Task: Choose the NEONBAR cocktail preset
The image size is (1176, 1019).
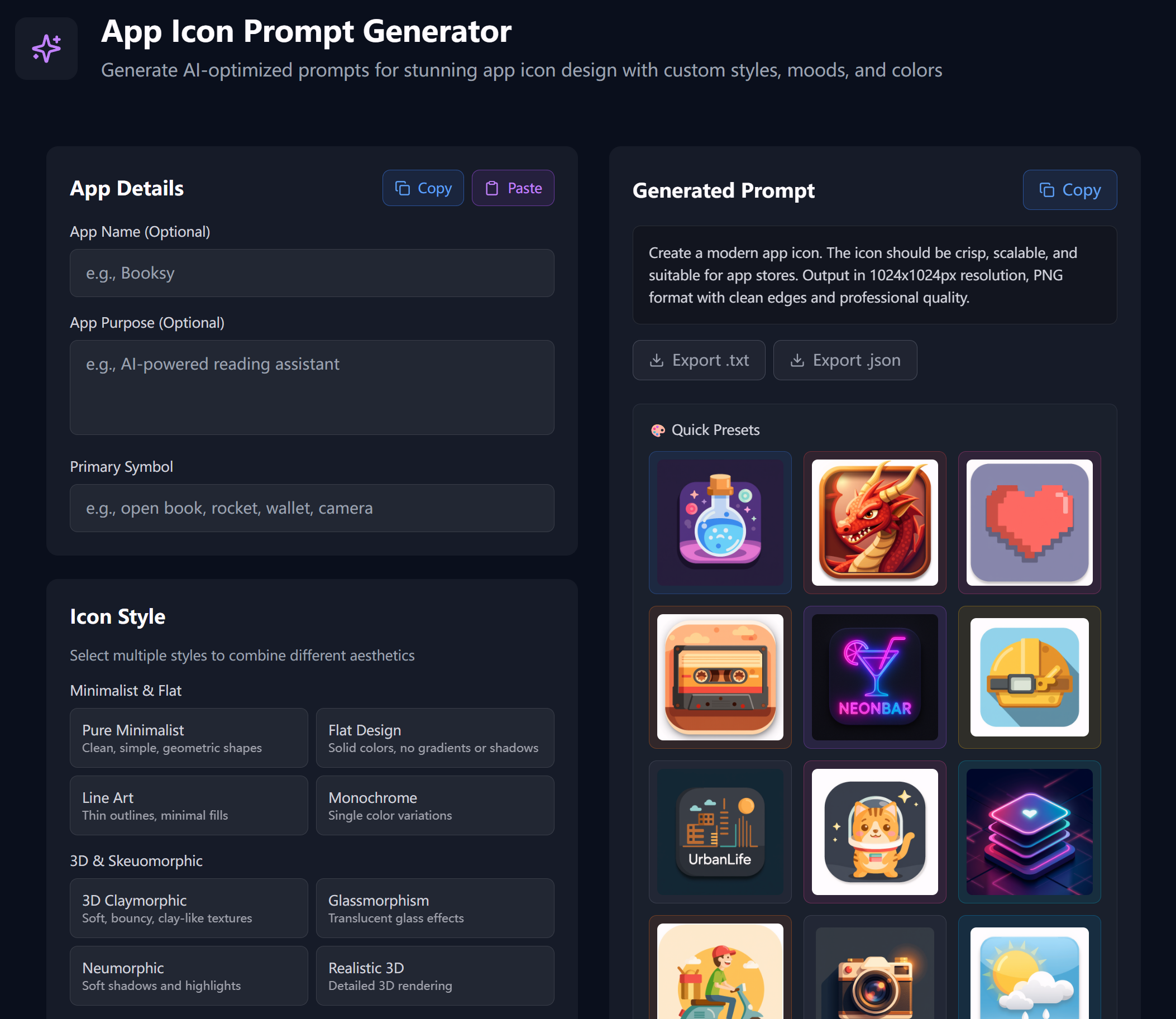Action: (x=874, y=677)
